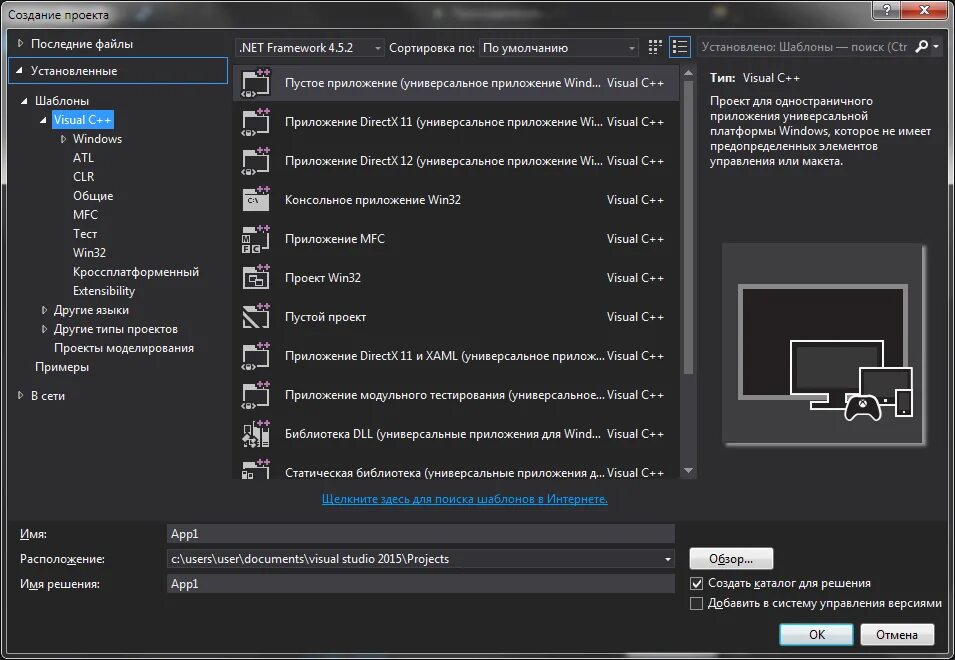Click the Консольное приложение Win32 icon
Screen dimensions: 955x660
click(256, 200)
